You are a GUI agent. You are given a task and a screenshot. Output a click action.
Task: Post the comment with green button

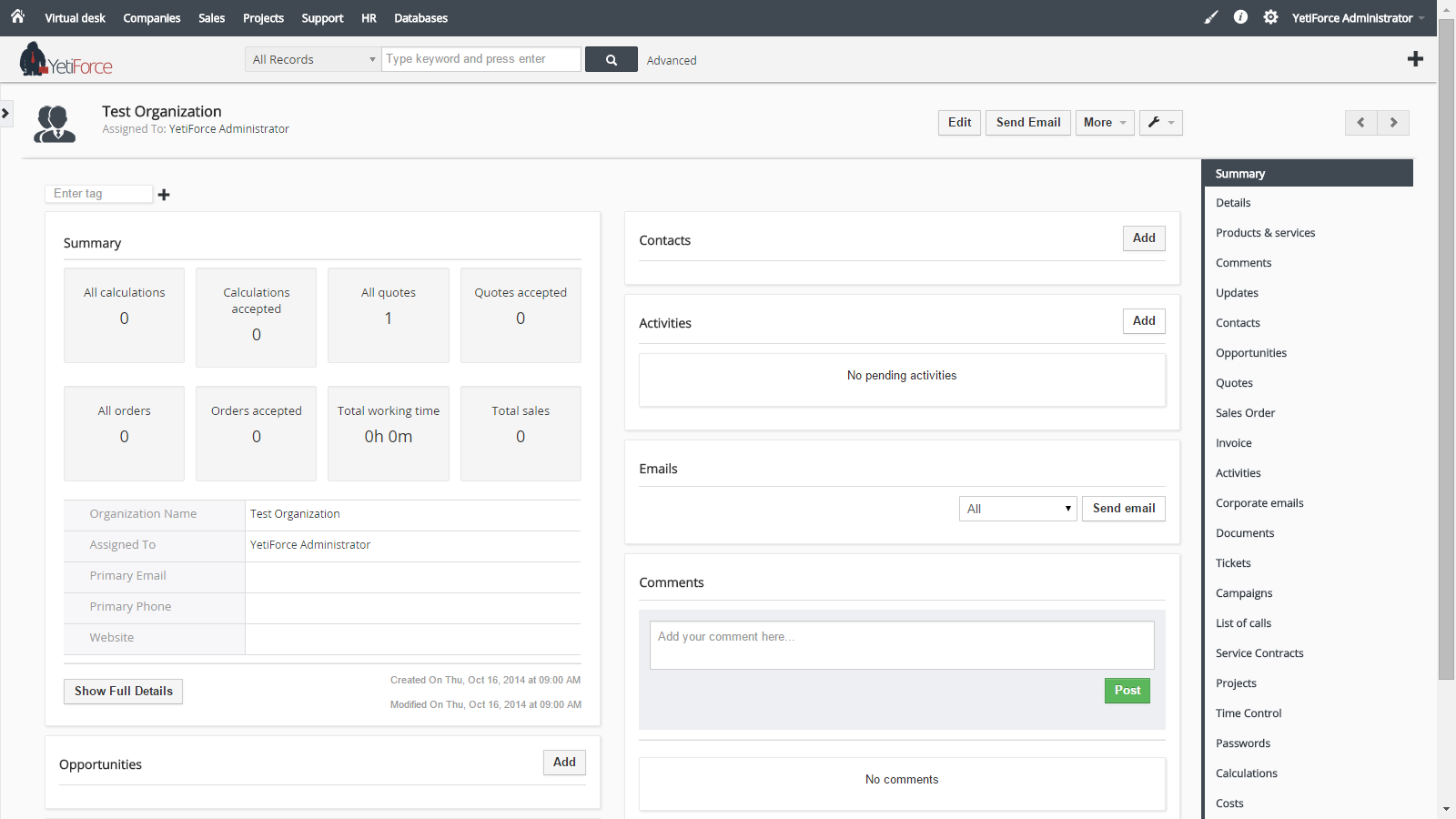point(1127,691)
